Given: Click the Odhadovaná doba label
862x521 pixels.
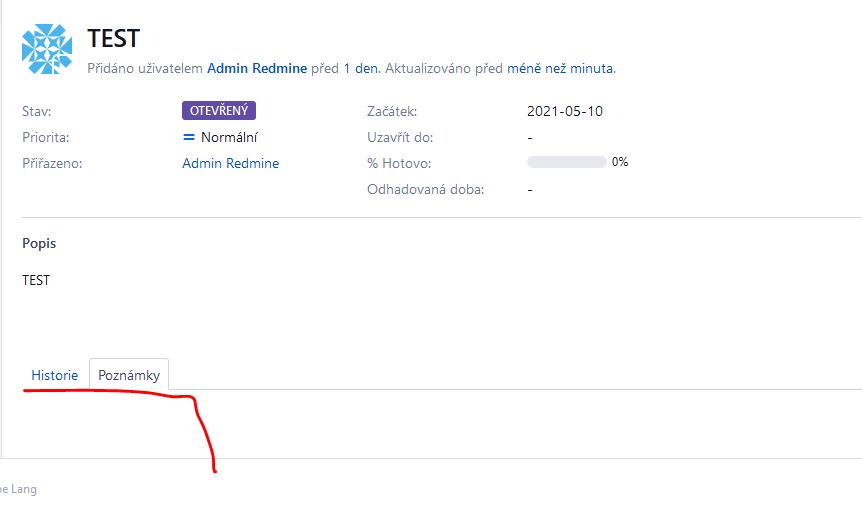Looking at the screenshot, I should [426, 190].
